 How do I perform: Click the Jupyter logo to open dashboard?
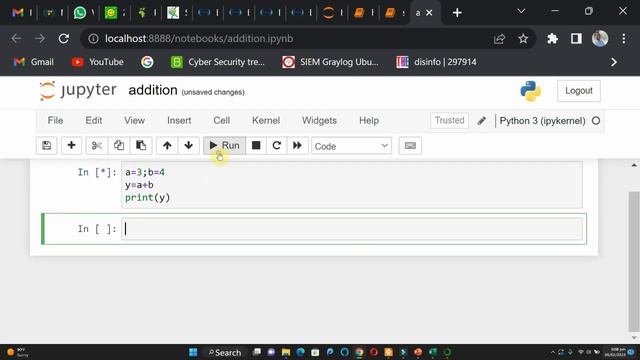point(78,90)
